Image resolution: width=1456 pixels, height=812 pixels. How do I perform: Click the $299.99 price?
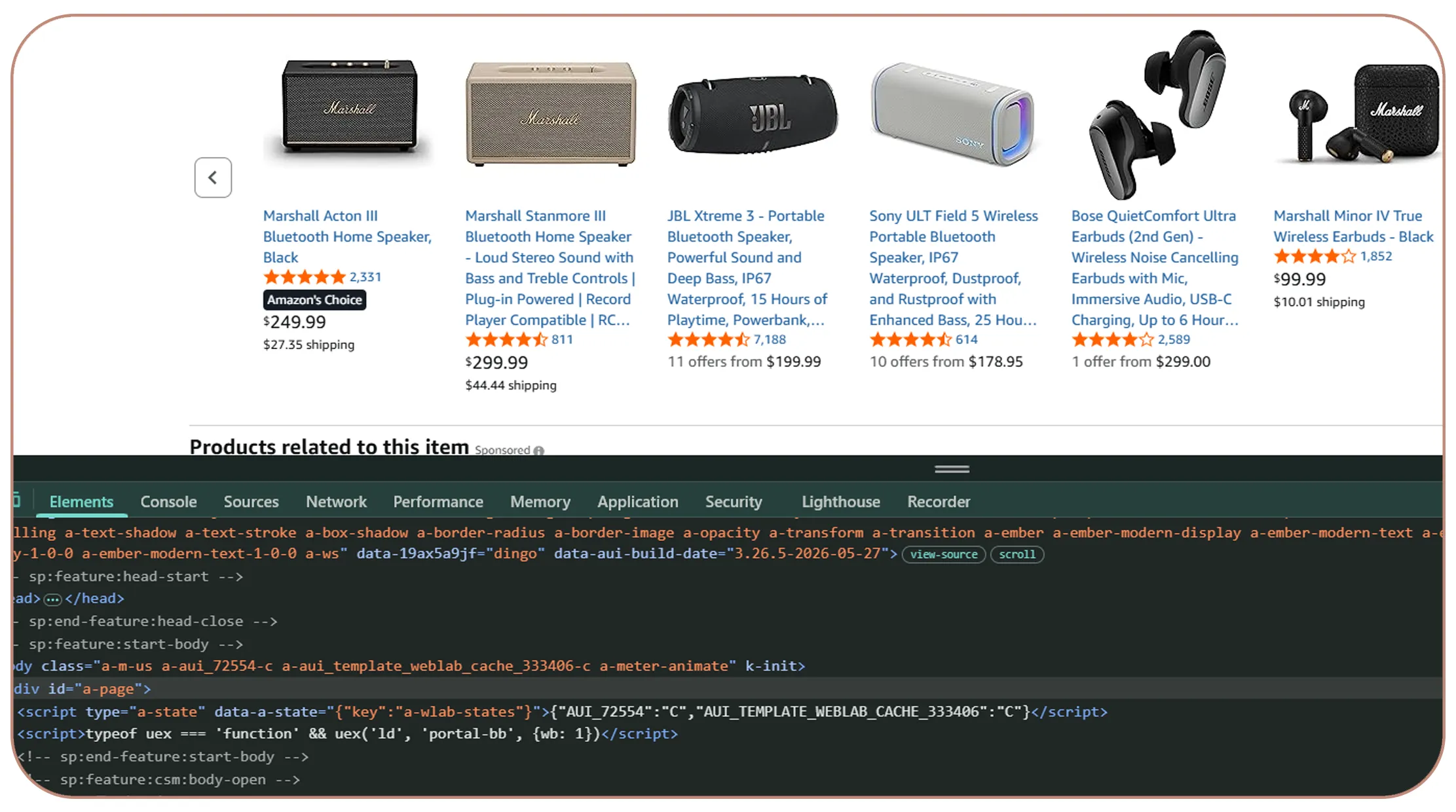[496, 363]
